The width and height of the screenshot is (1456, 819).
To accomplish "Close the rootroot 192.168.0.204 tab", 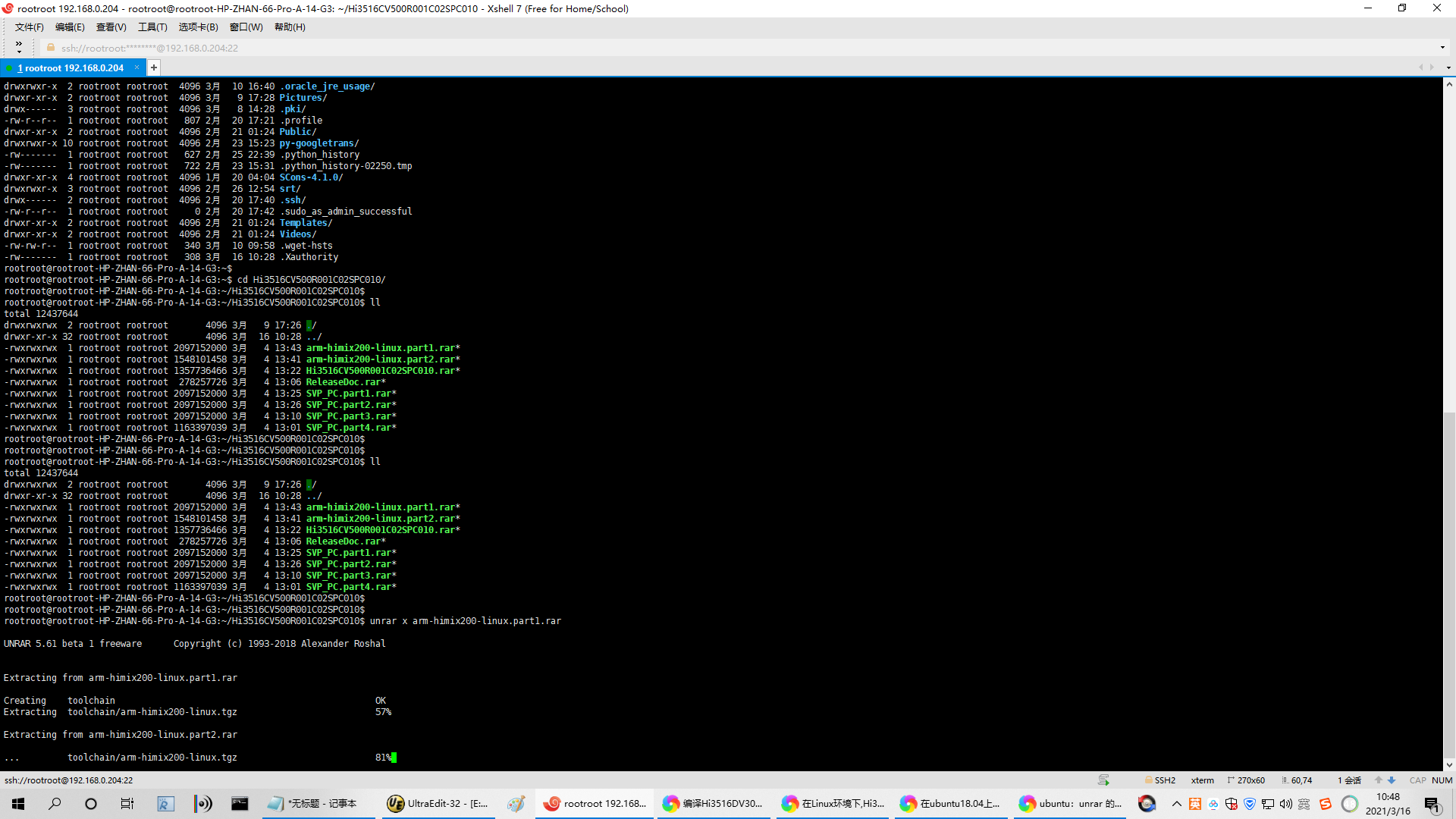I will [137, 67].
